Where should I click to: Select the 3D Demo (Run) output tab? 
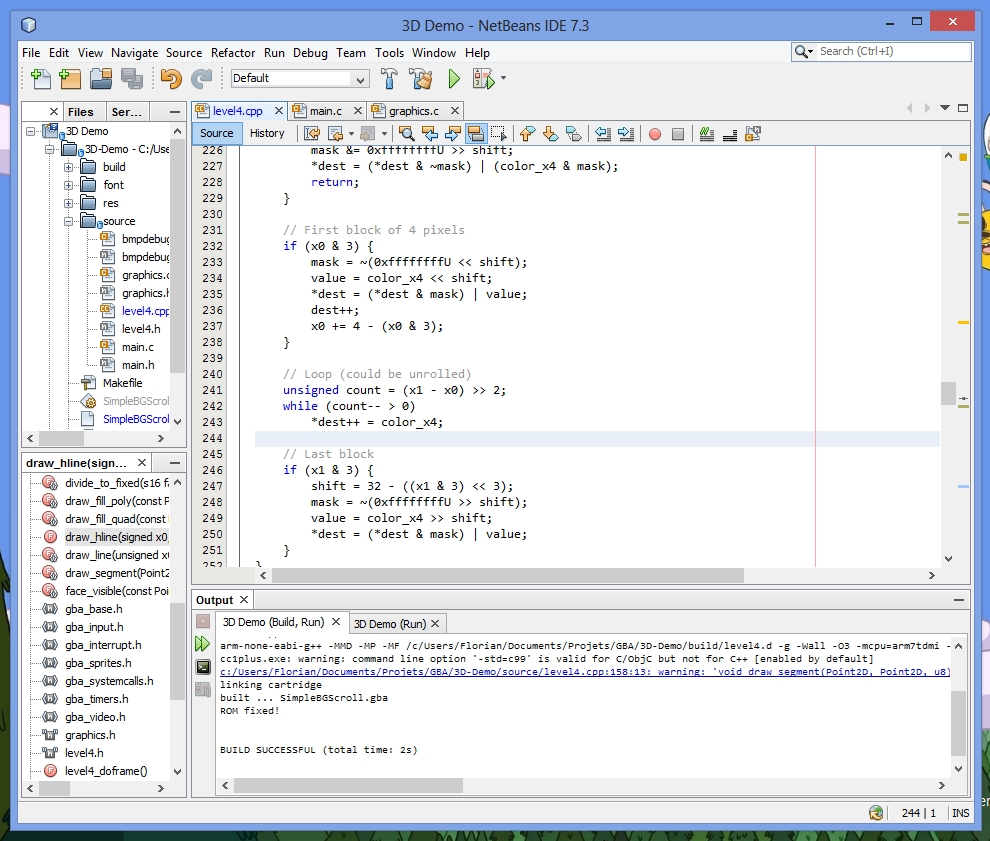coord(390,623)
